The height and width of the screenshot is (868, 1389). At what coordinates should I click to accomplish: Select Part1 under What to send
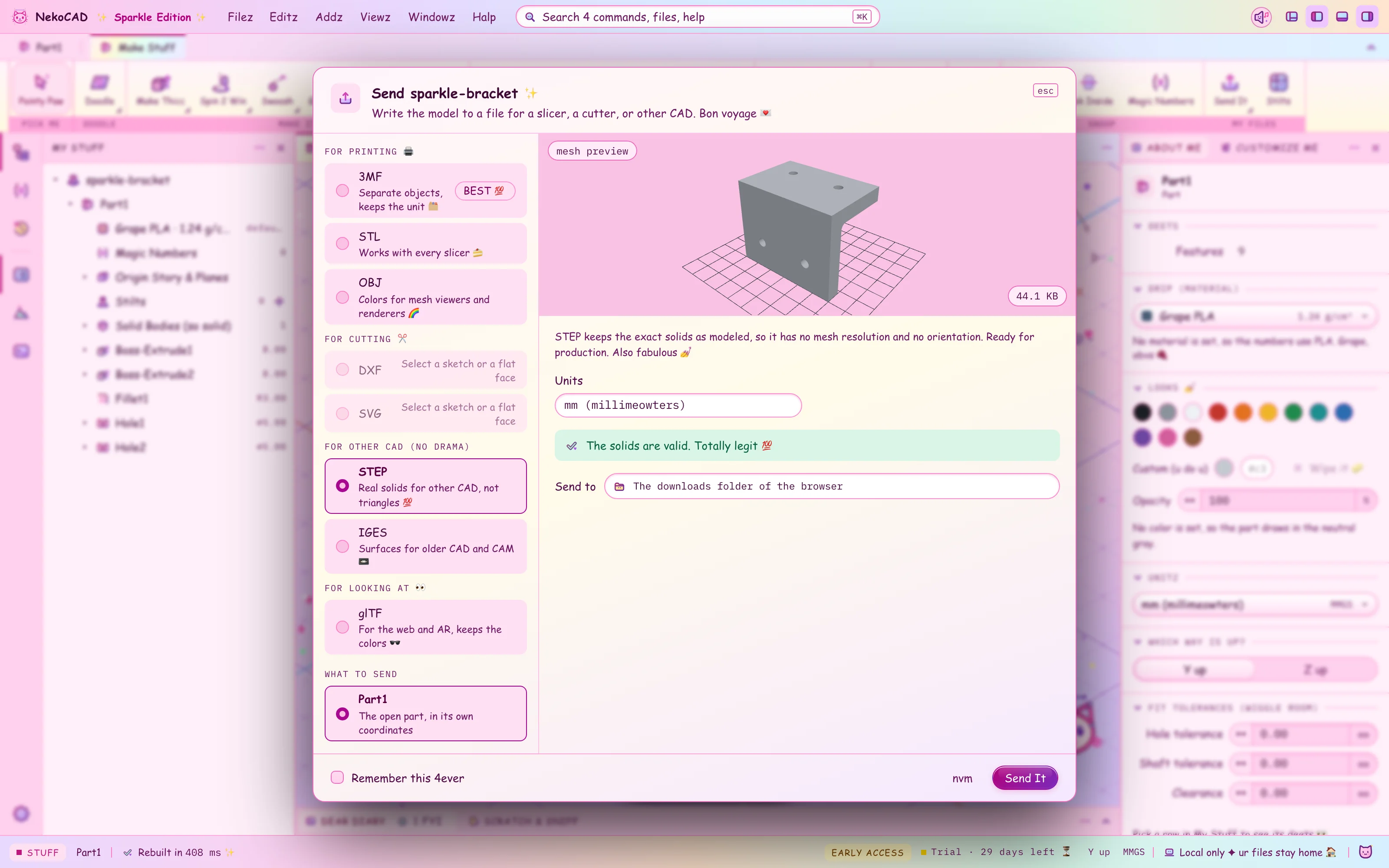point(425,713)
